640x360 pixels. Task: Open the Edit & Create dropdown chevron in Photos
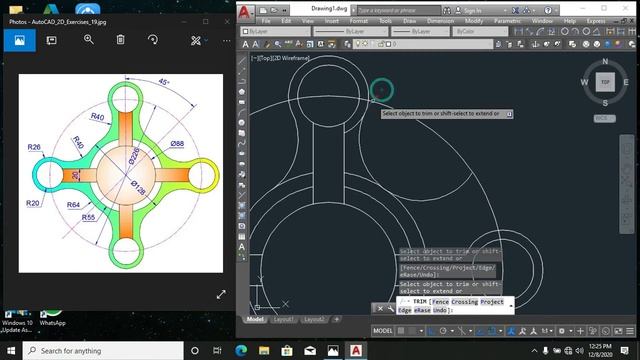tap(206, 40)
